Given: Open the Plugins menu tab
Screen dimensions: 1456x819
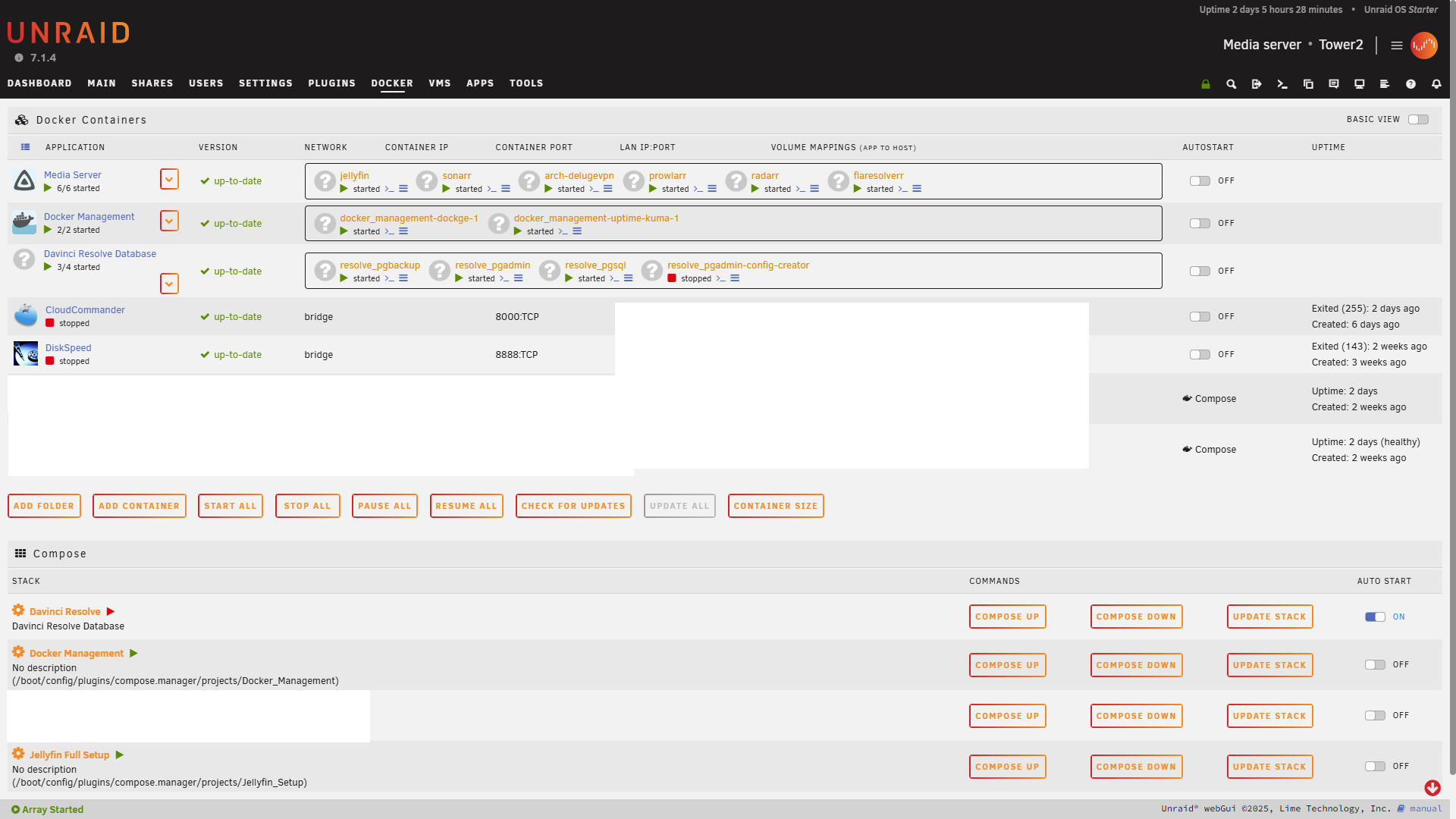Looking at the screenshot, I should (x=331, y=83).
